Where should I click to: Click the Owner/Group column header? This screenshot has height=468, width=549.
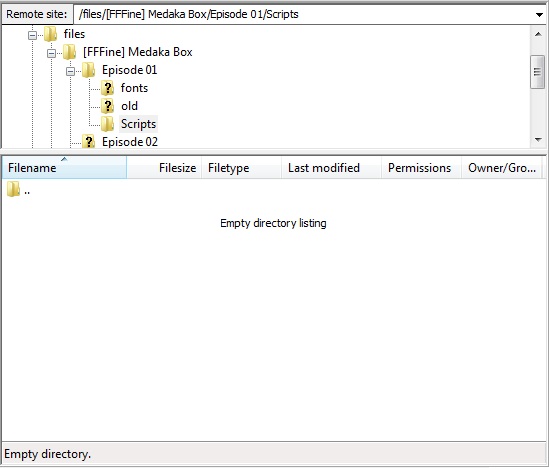click(502, 168)
